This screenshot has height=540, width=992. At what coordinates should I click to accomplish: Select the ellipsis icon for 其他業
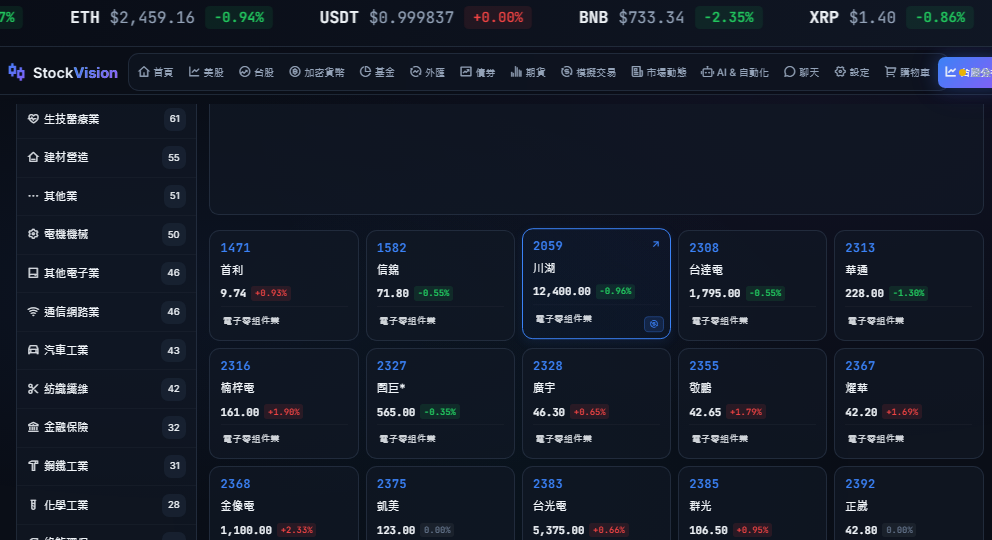34,196
